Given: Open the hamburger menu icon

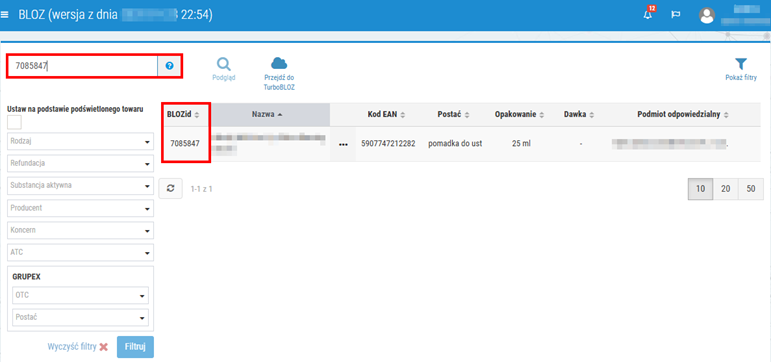Looking at the screenshot, I should pos(4,15).
